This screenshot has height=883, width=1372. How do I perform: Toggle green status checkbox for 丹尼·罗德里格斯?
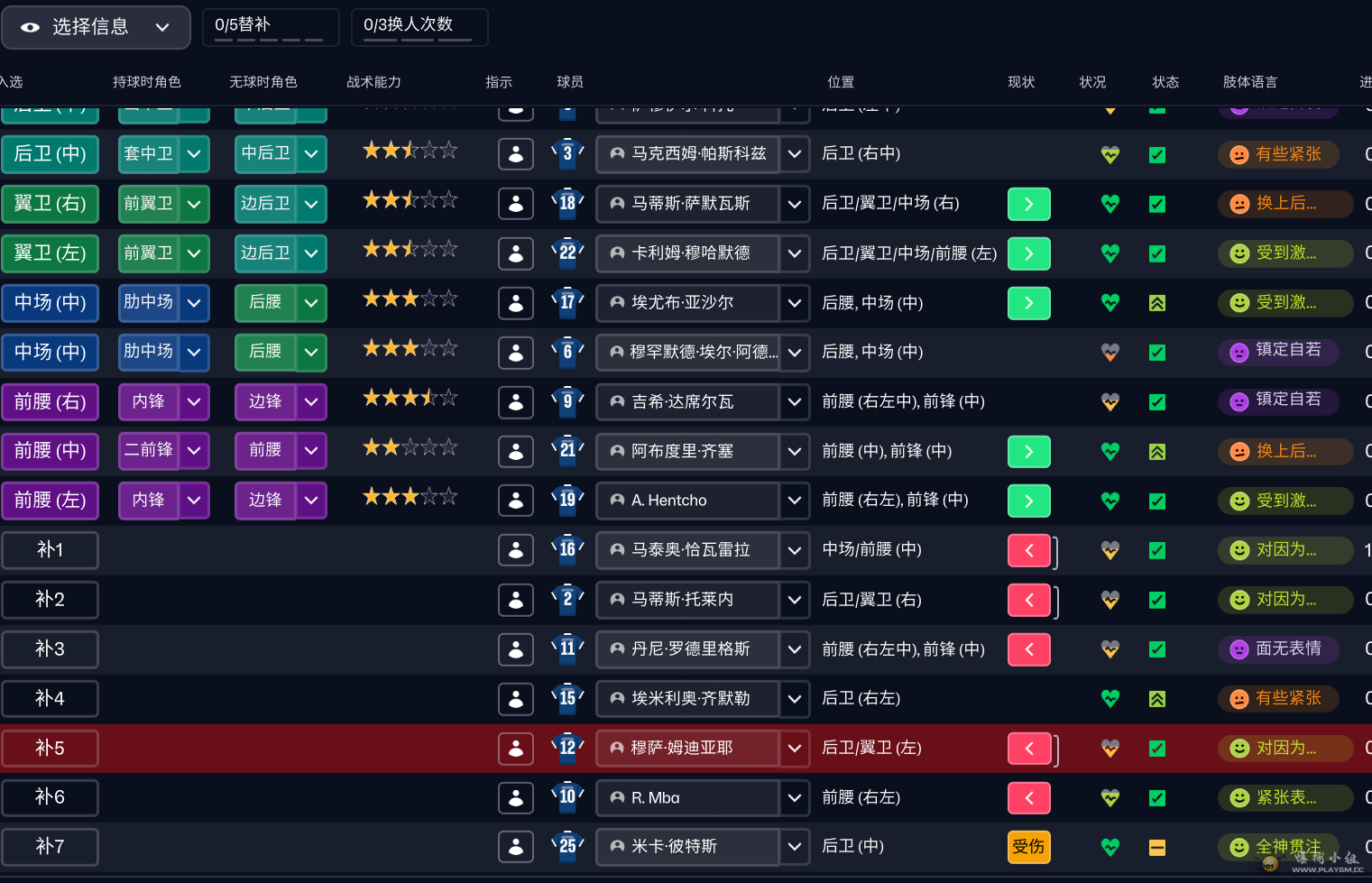[1157, 649]
